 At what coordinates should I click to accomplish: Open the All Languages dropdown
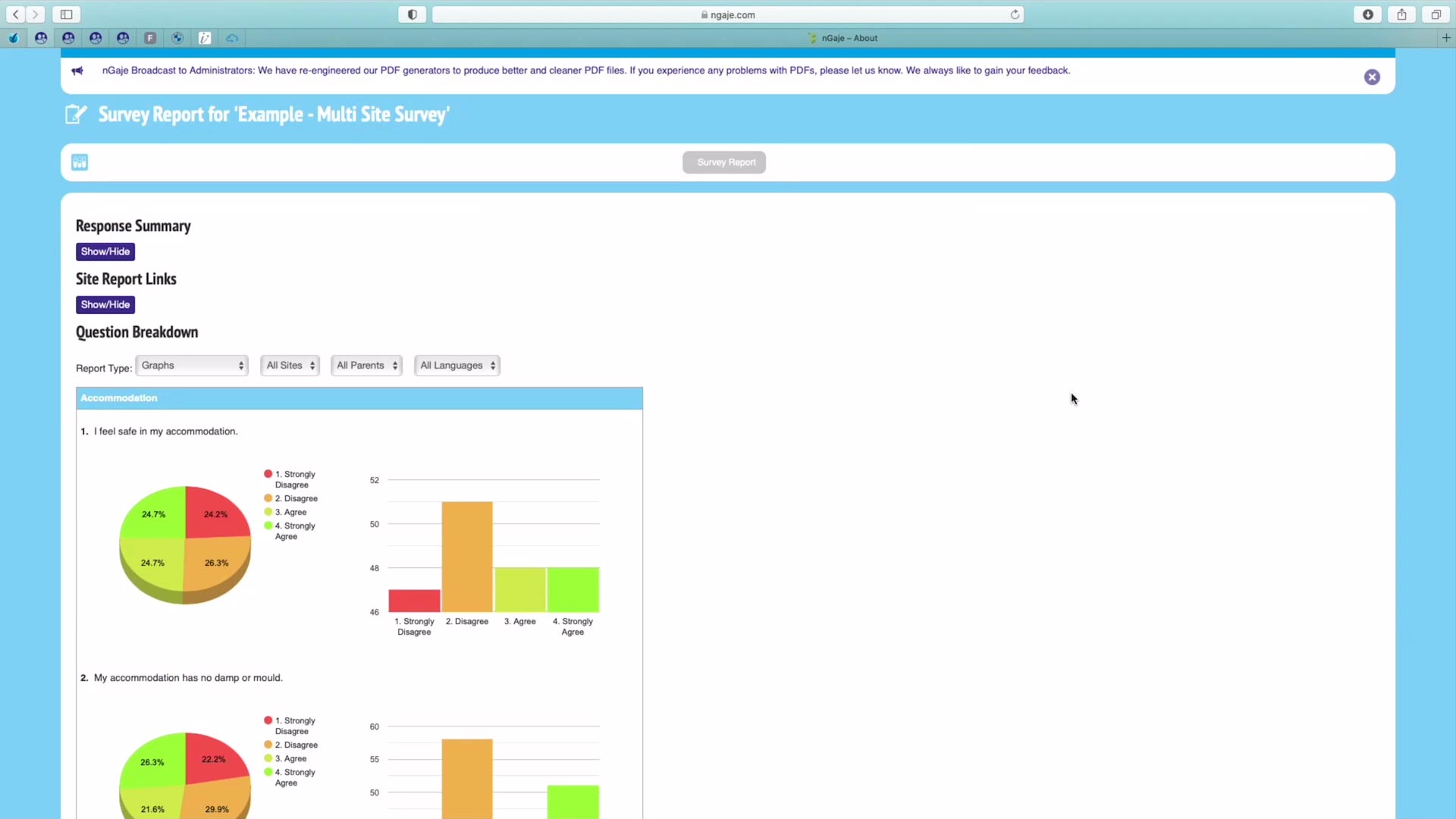[x=457, y=366]
